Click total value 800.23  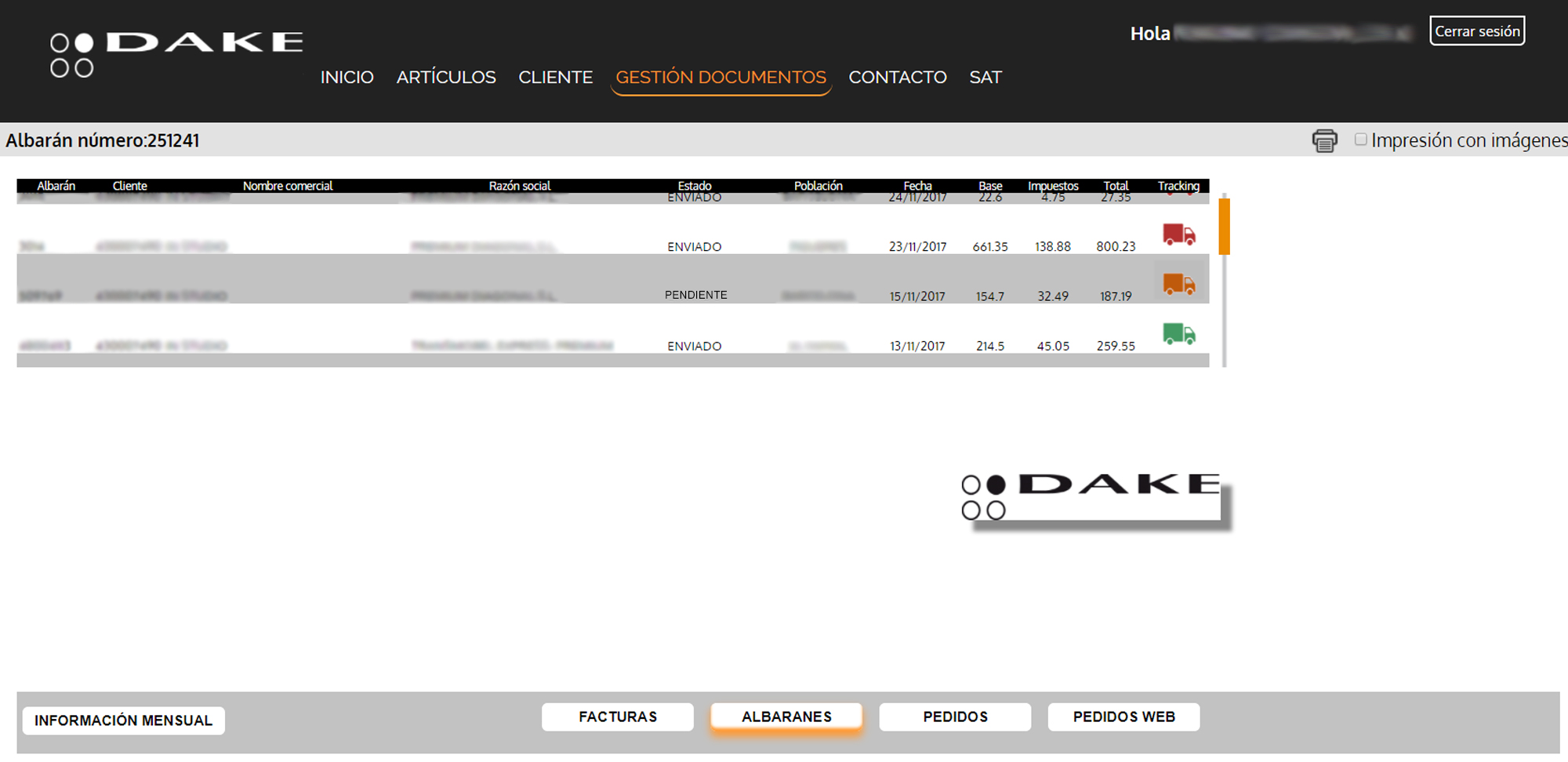click(1116, 246)
